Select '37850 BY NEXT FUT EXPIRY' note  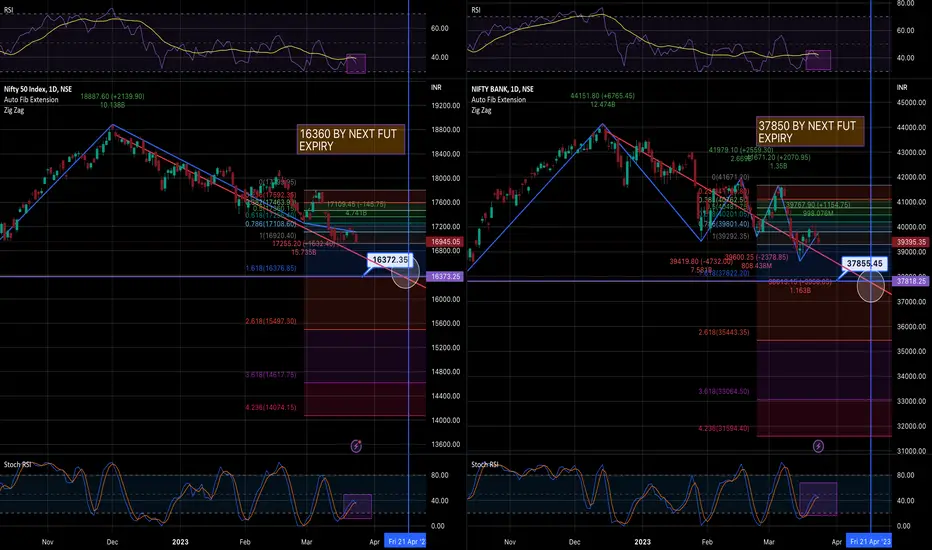[x=810, y=131]
